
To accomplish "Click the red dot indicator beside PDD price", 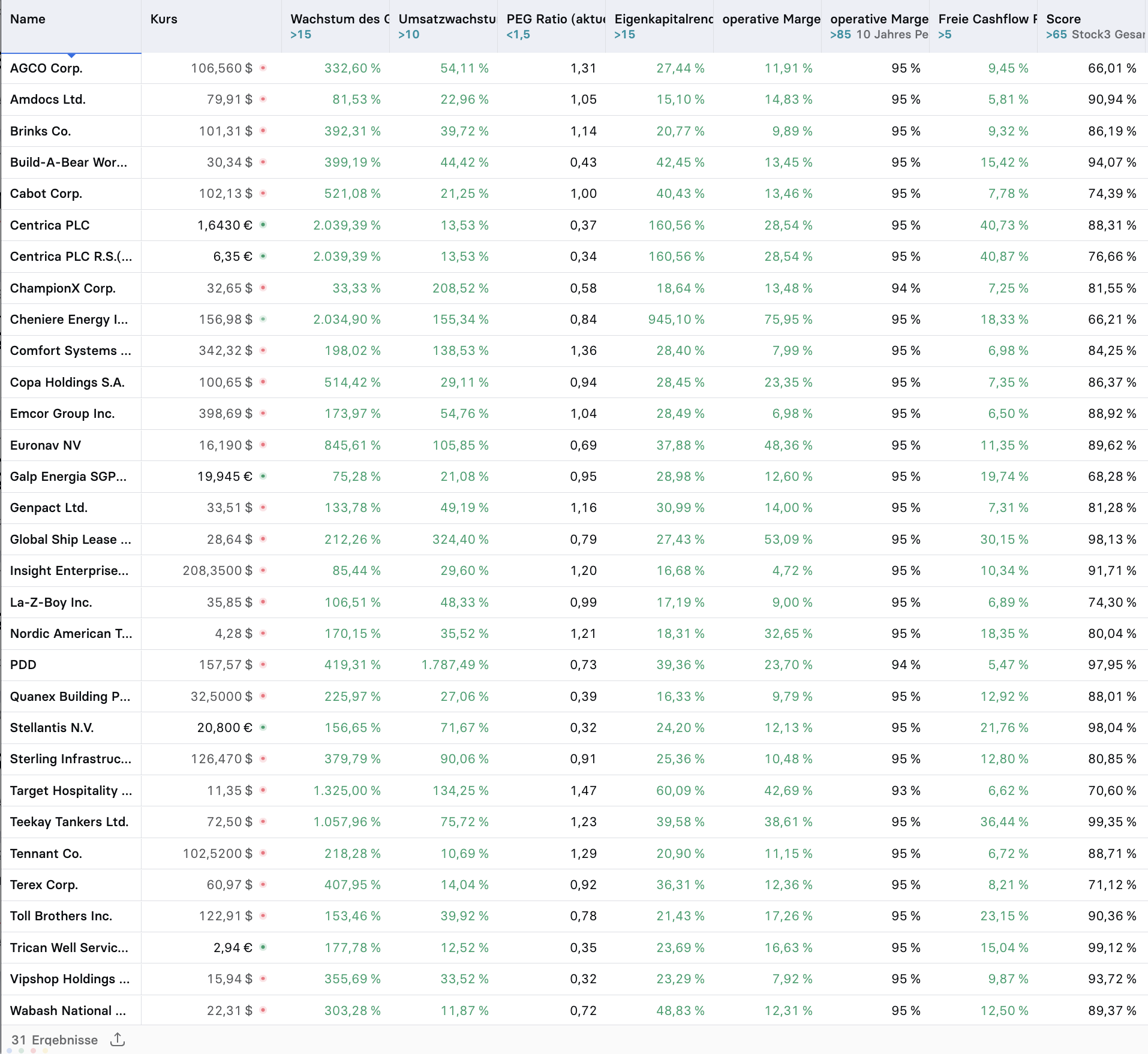I will pos(264,665).
